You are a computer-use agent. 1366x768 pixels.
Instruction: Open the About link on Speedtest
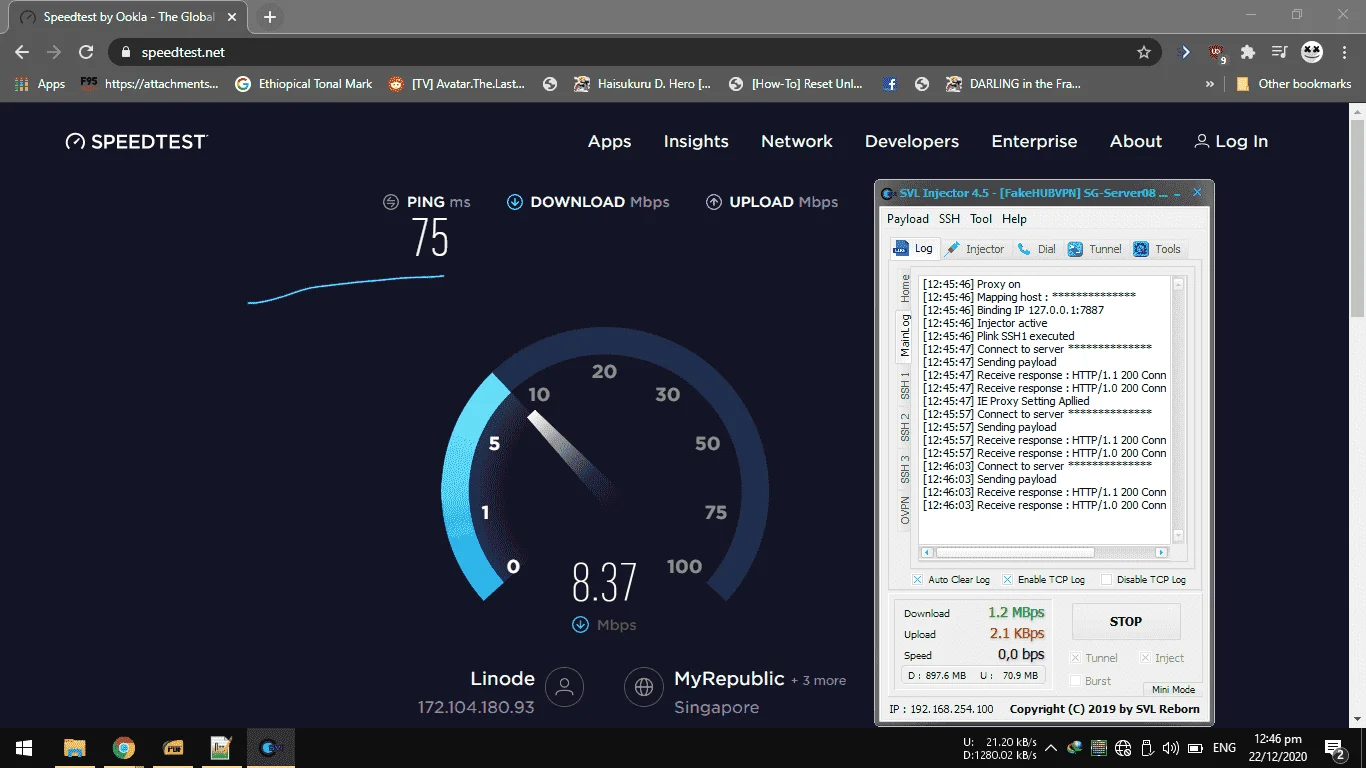[1136, 142]
